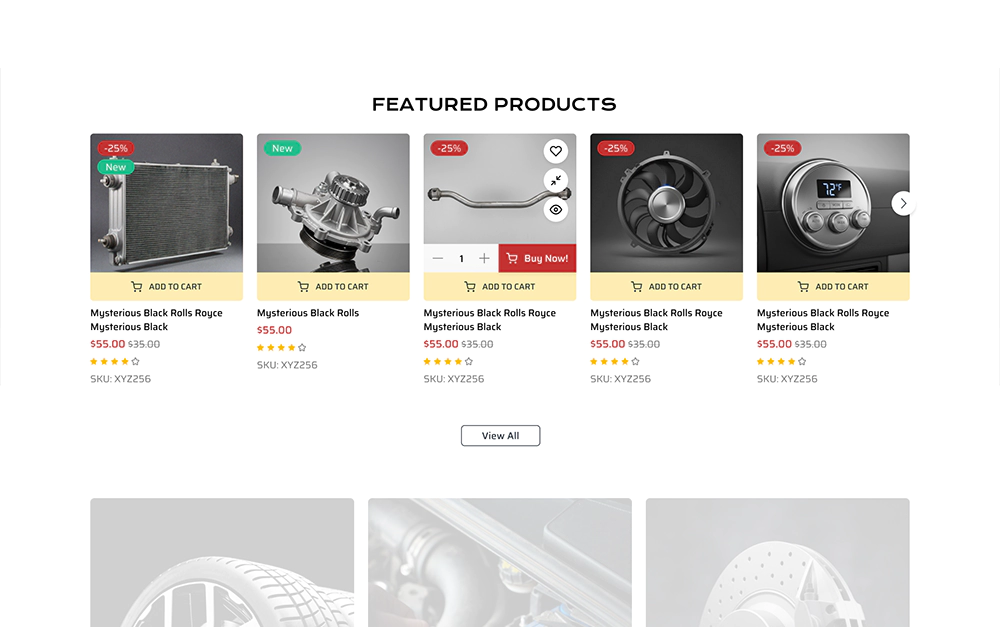Click View All button
Image resolution: width=1000 pixels, height=627 pixels.
[x=501, y=436]
